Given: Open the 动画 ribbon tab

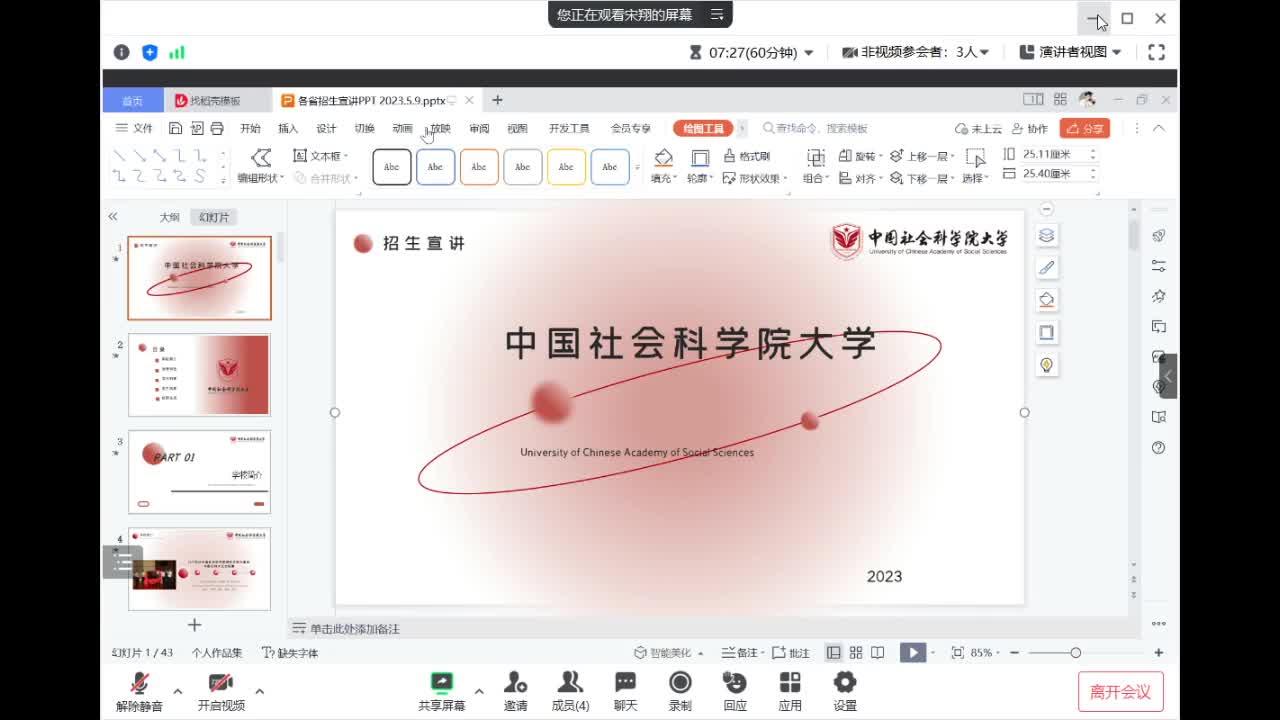Looking at the screenshot, I should pos(402,128).
